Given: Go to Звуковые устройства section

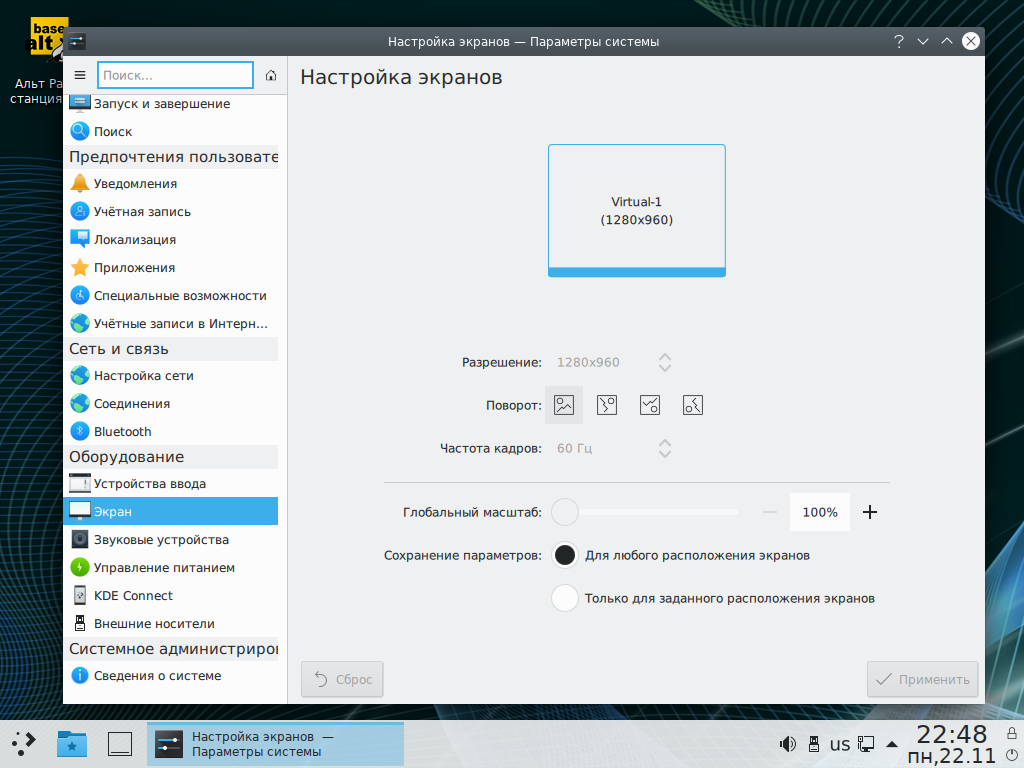Looking at the screenshot, I should (x=161, y=540).
